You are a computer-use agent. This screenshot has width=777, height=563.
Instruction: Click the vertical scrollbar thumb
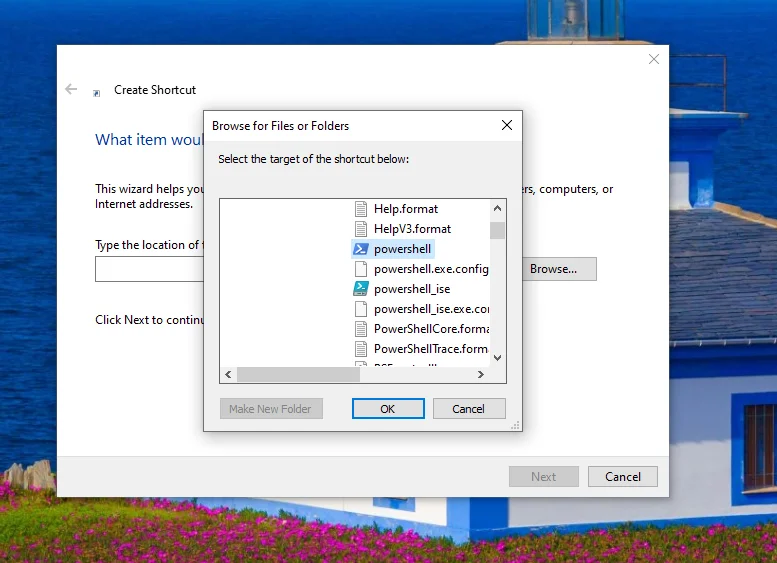pyautogui.click(x=497, y=230)
